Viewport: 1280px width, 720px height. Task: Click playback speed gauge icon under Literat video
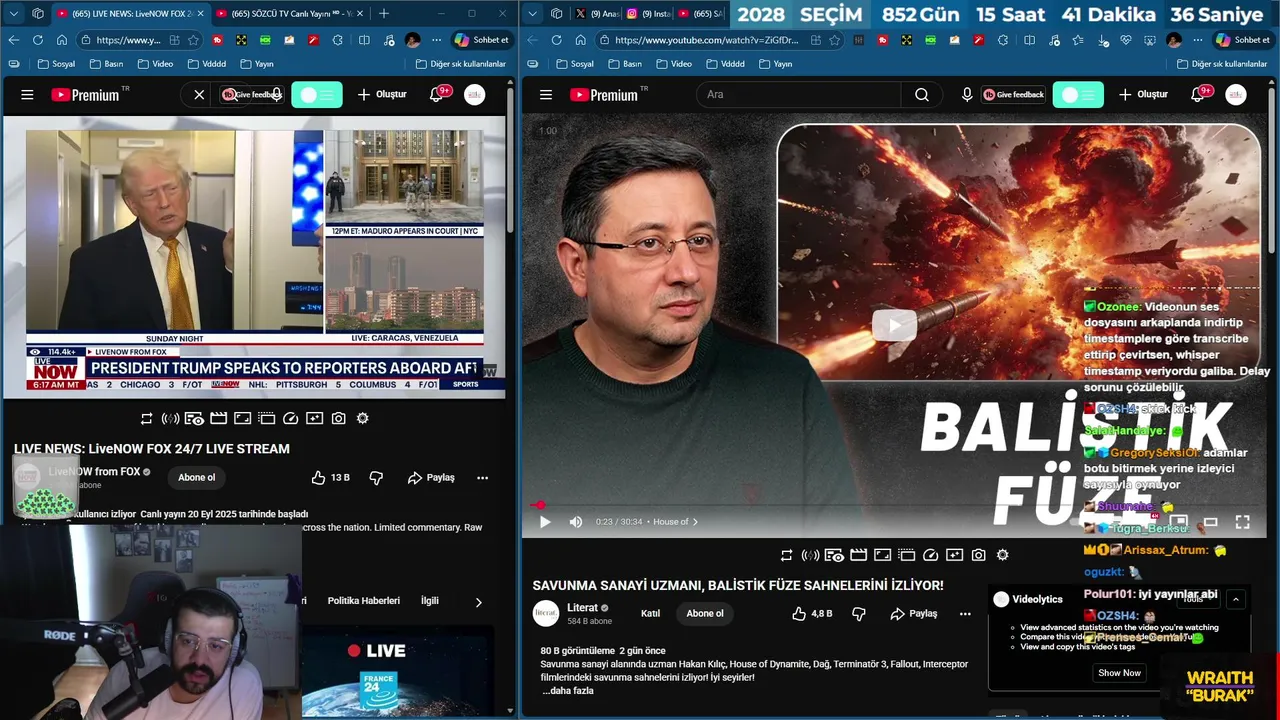(931, 555)
